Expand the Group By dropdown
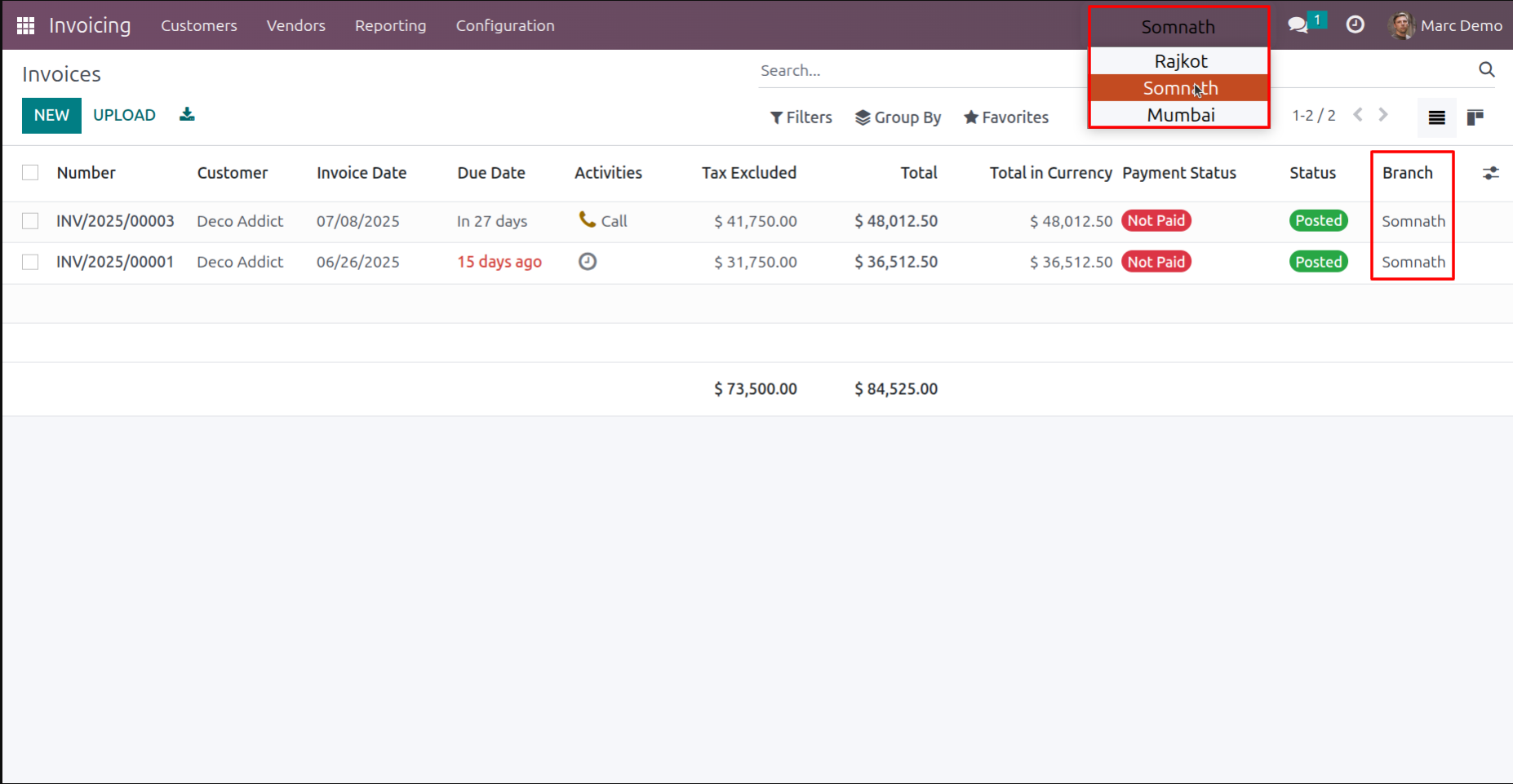 click(898, 117)
